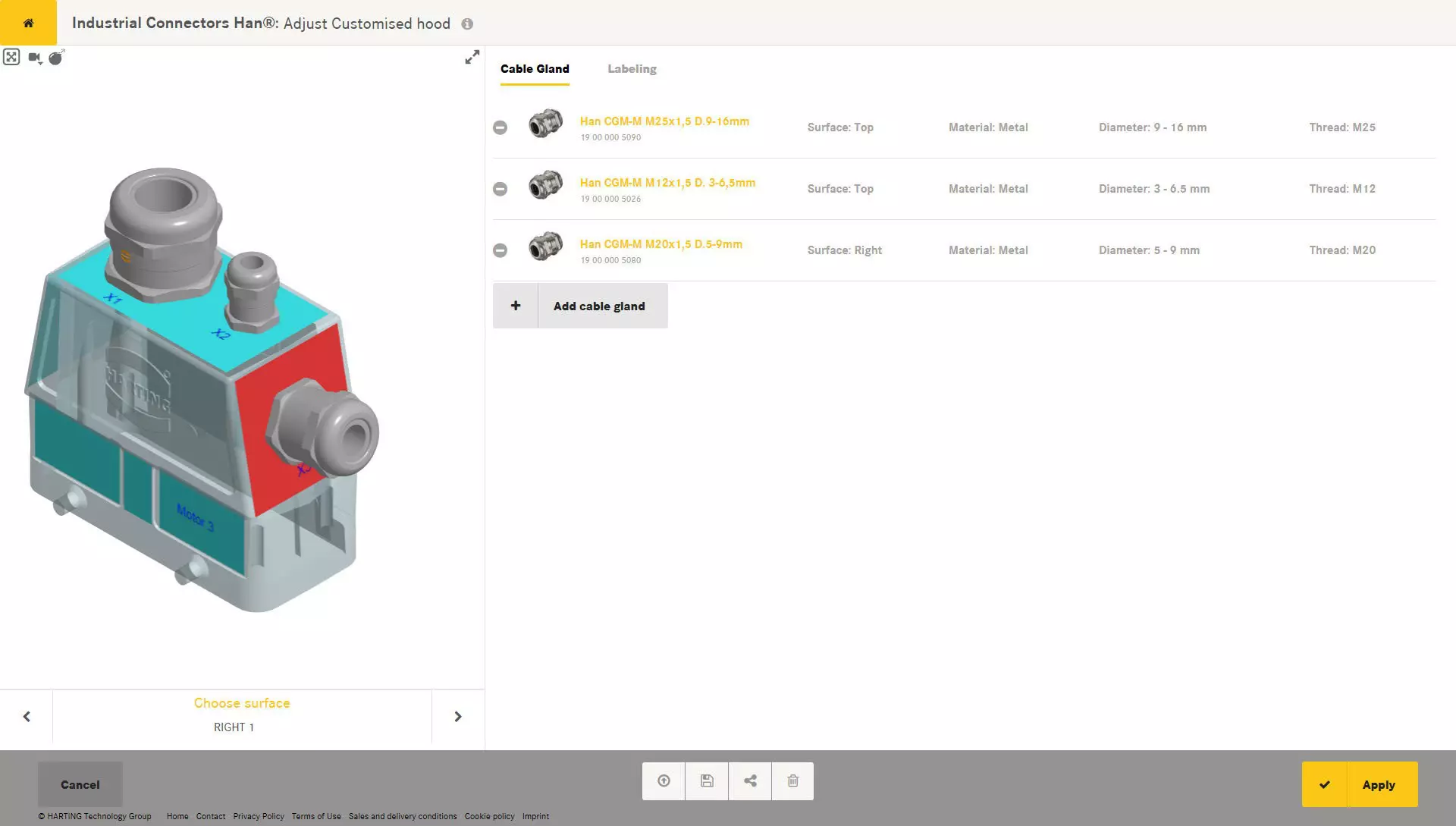Click Han CGM-M M20x1,5 product link
The image size is (1456, 826).
[x=661, y=243]
